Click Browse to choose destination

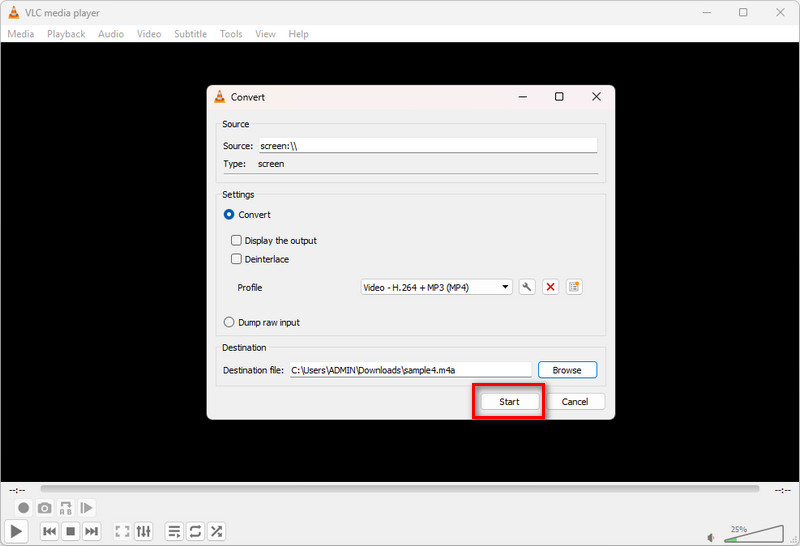coord(567,370)
